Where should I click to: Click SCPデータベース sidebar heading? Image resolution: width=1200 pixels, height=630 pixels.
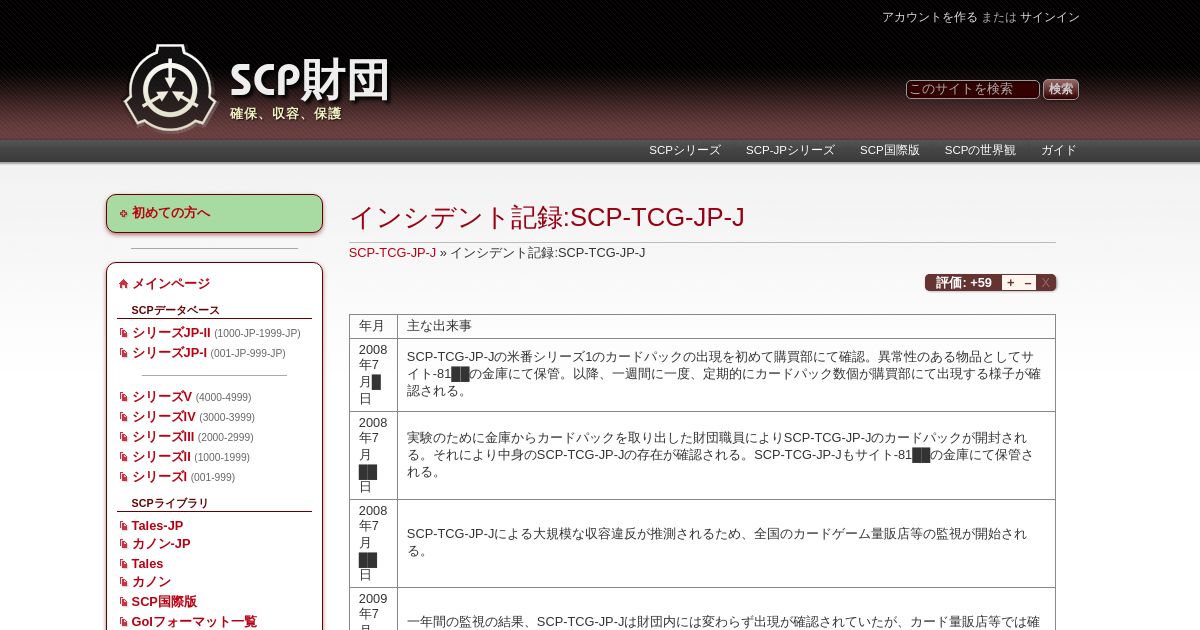pos(175,310)
